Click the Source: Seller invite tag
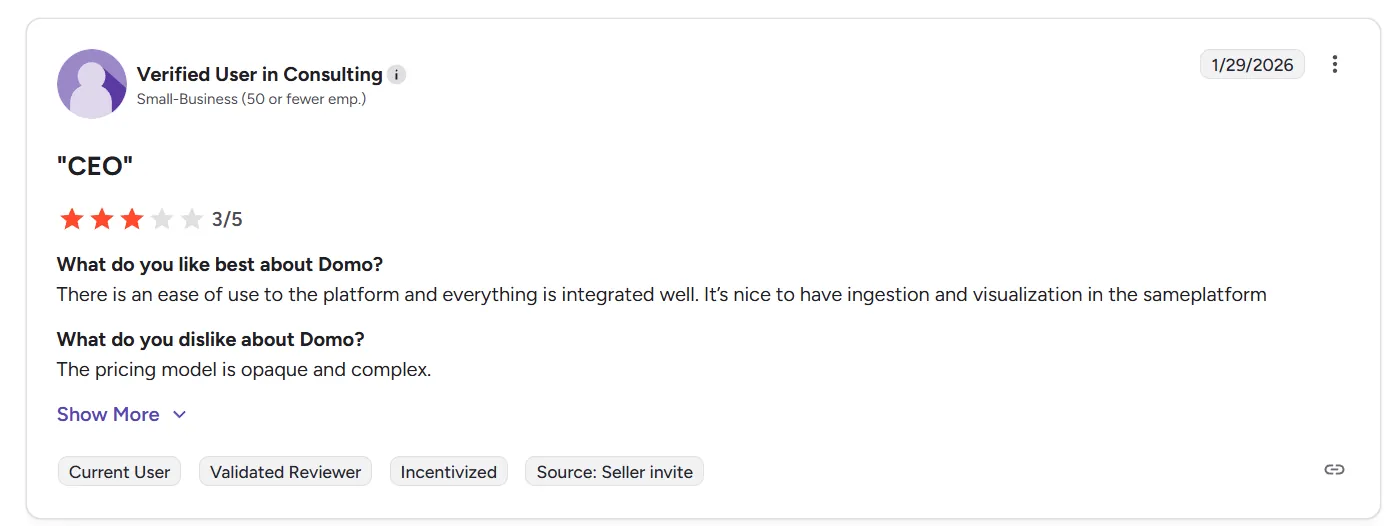Screen dimensions: 1396x526 click(614, 472)
